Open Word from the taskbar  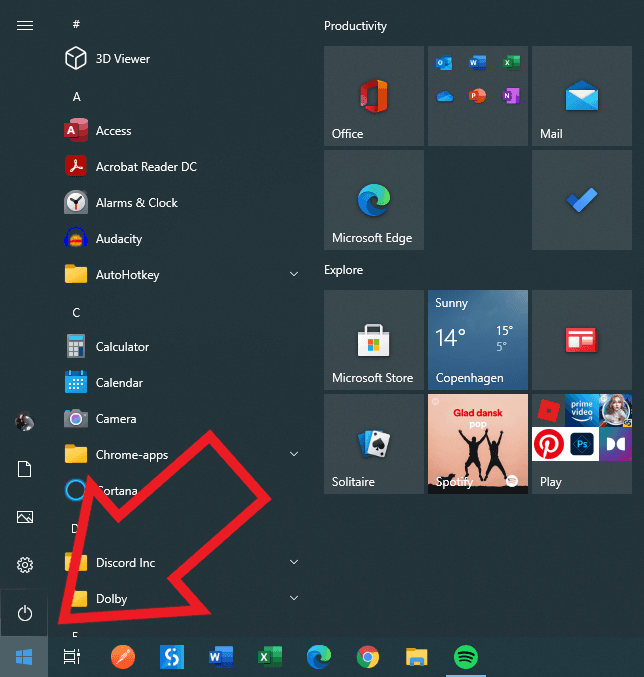221,657
